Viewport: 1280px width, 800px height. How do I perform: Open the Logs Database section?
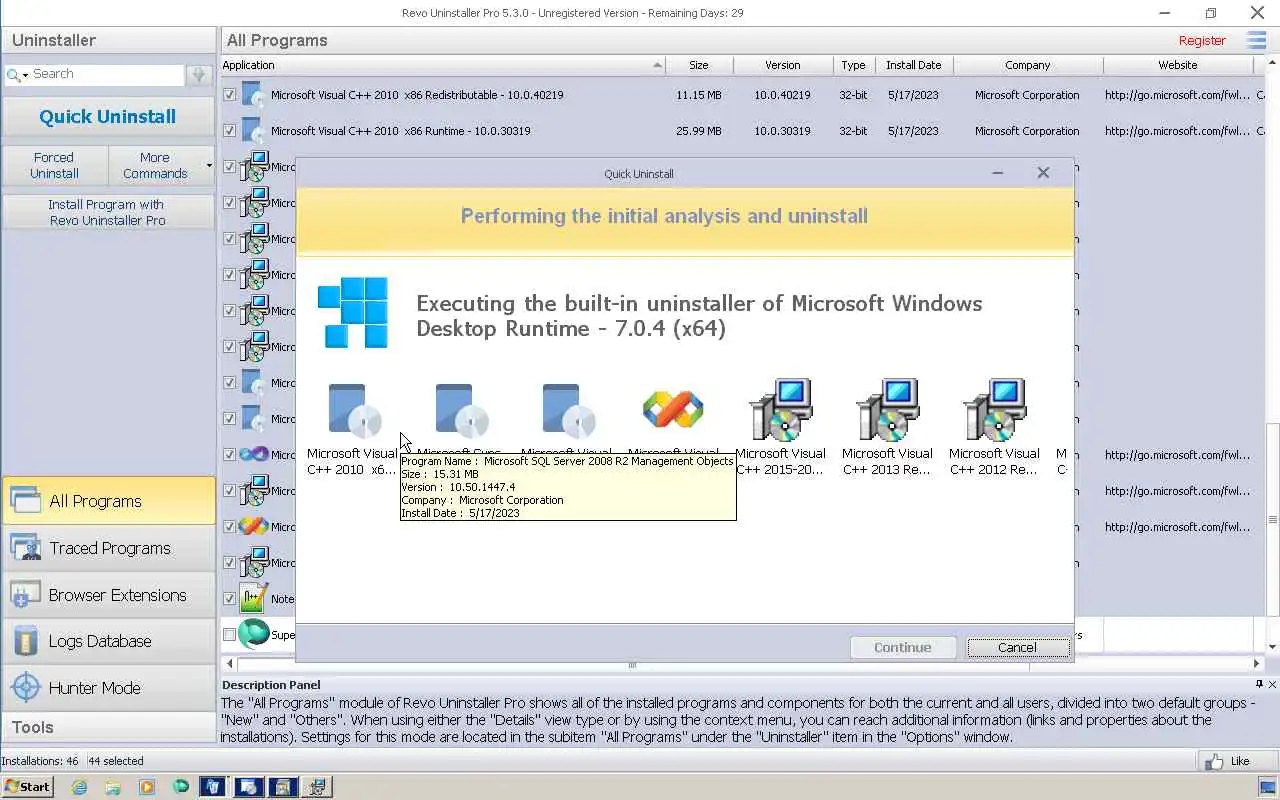coord(108,641)
